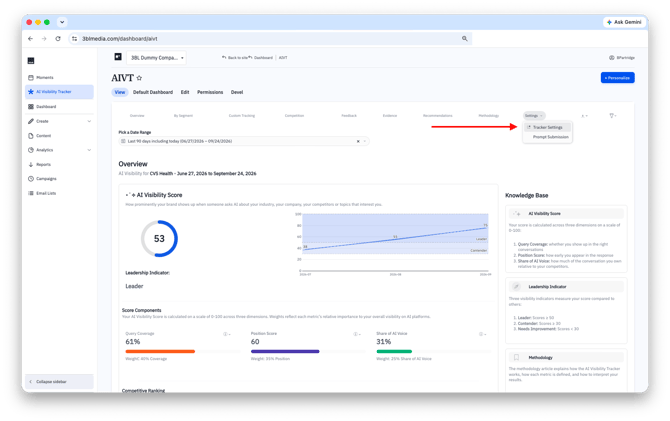Click the purple Position Score progress bar

pyautogui.click(x=285, y=352)
